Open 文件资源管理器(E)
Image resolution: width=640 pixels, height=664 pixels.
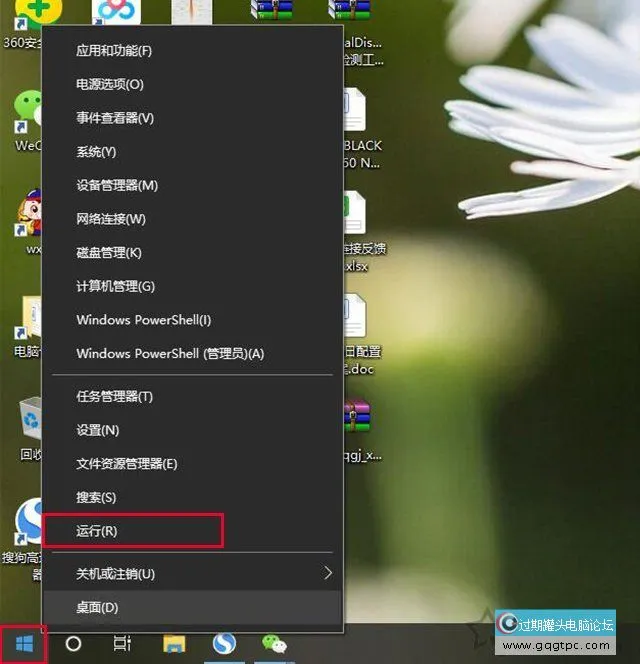click(192, 464)
